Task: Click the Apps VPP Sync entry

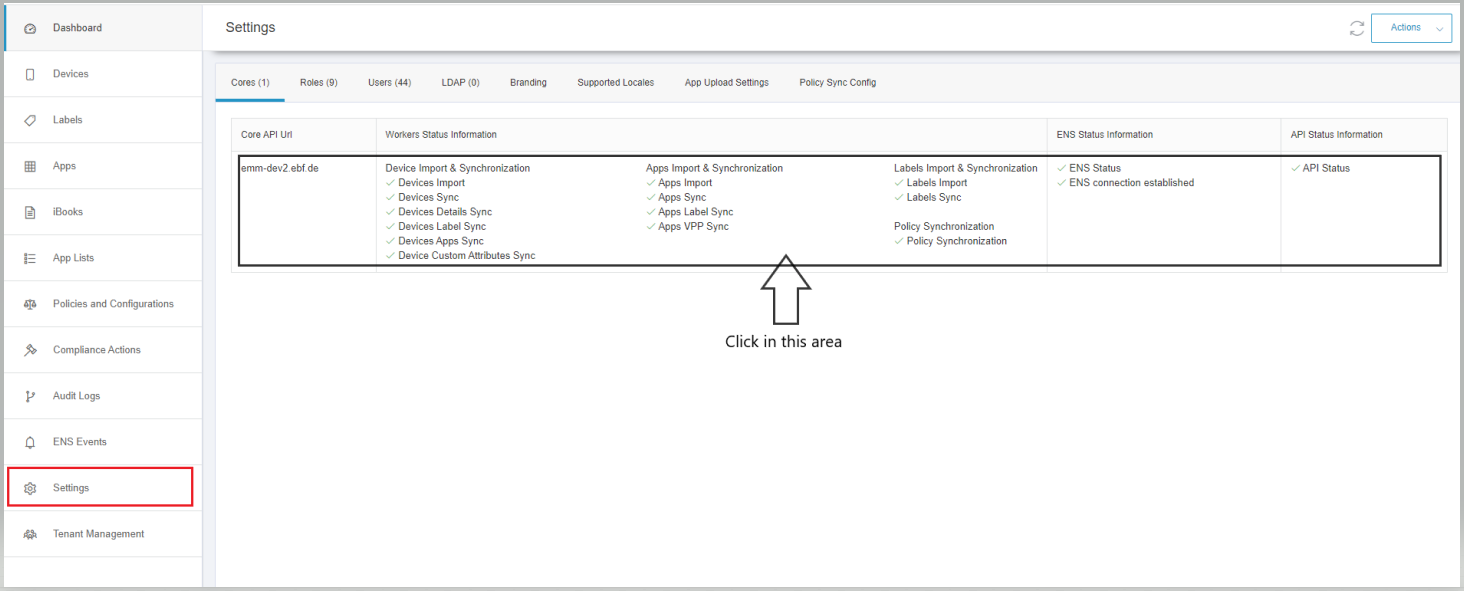Action: [687, 226]
